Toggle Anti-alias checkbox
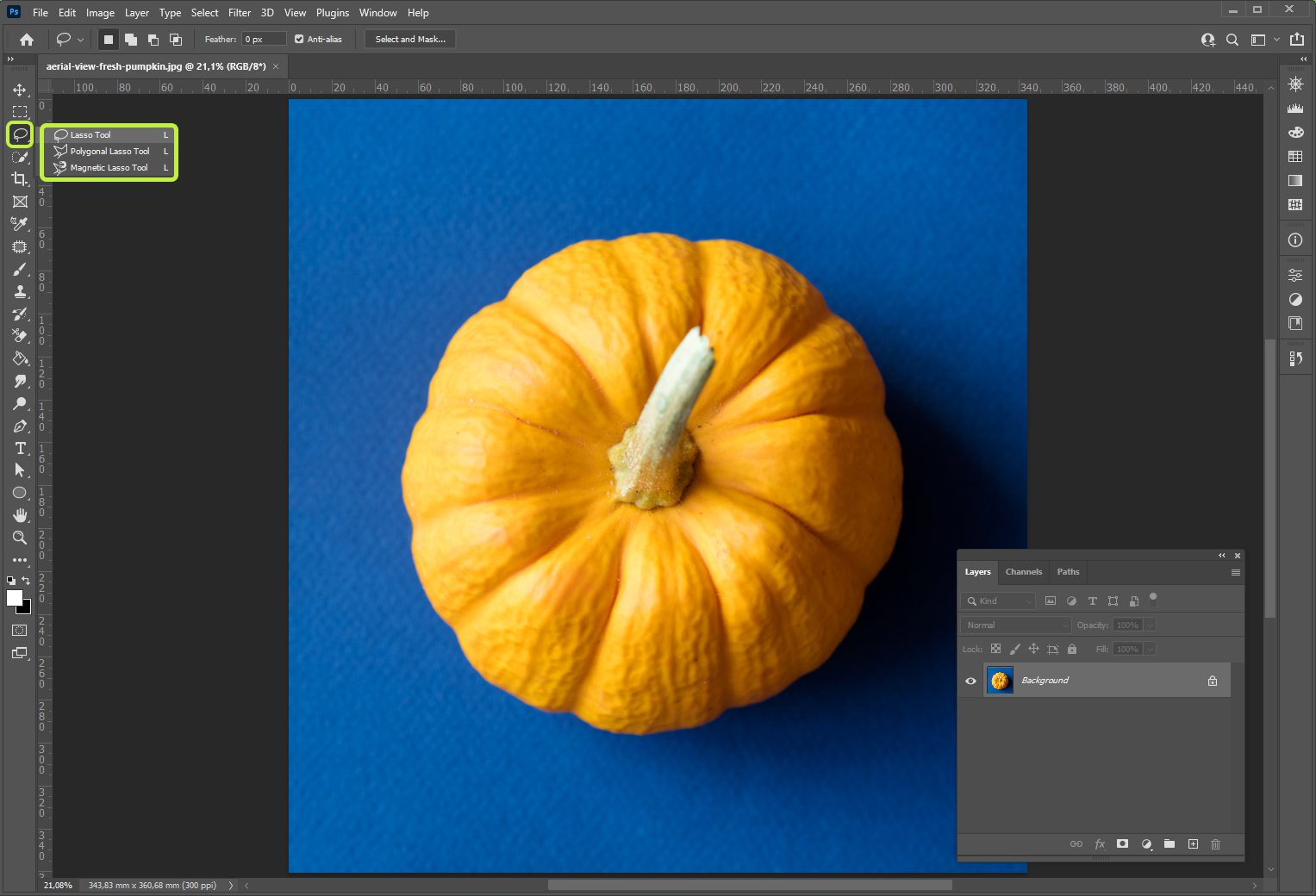 299,39
